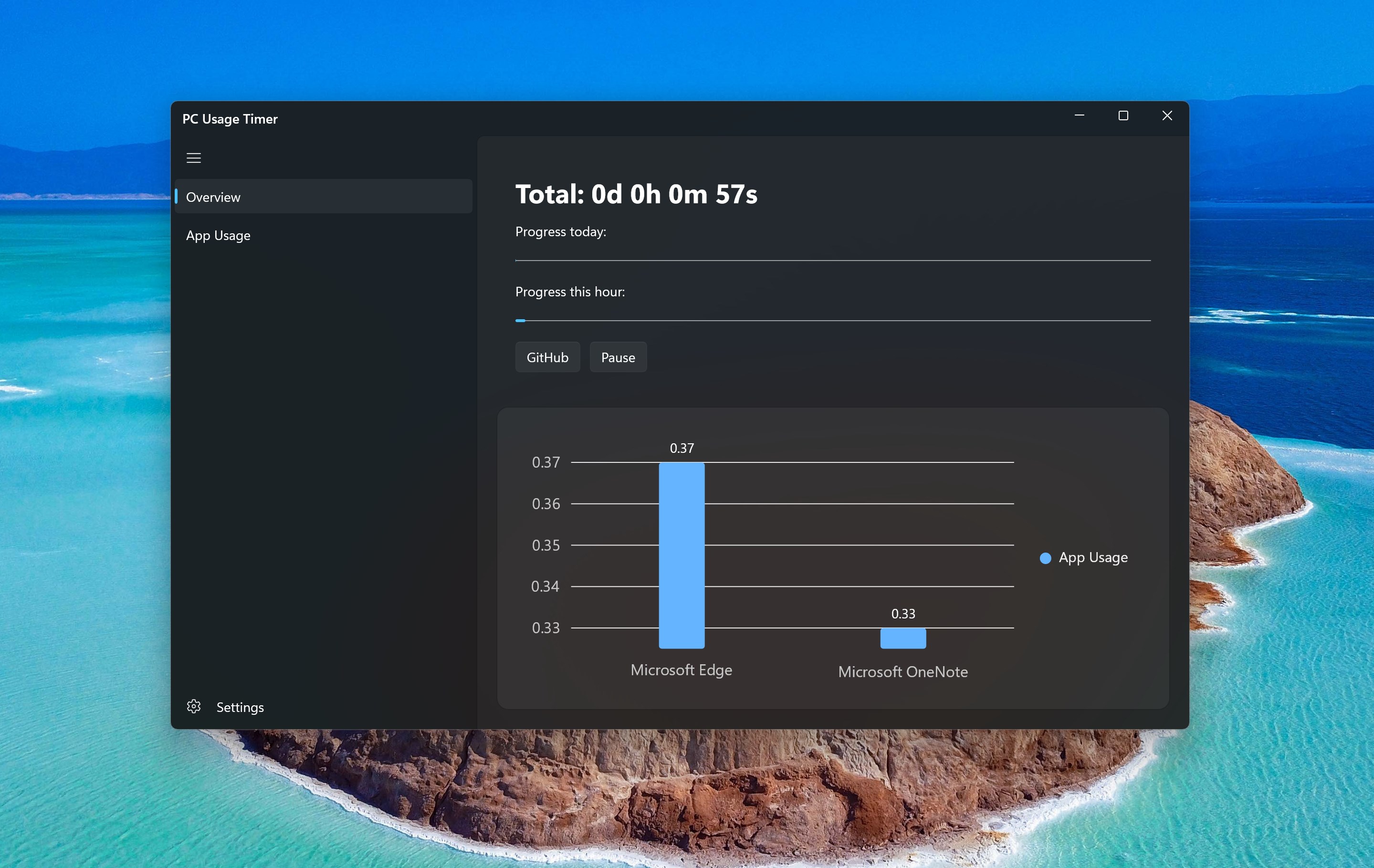Click the Settings gear icon
The height and width of the screenshot is (868, 1374).
tap(193, 707)
